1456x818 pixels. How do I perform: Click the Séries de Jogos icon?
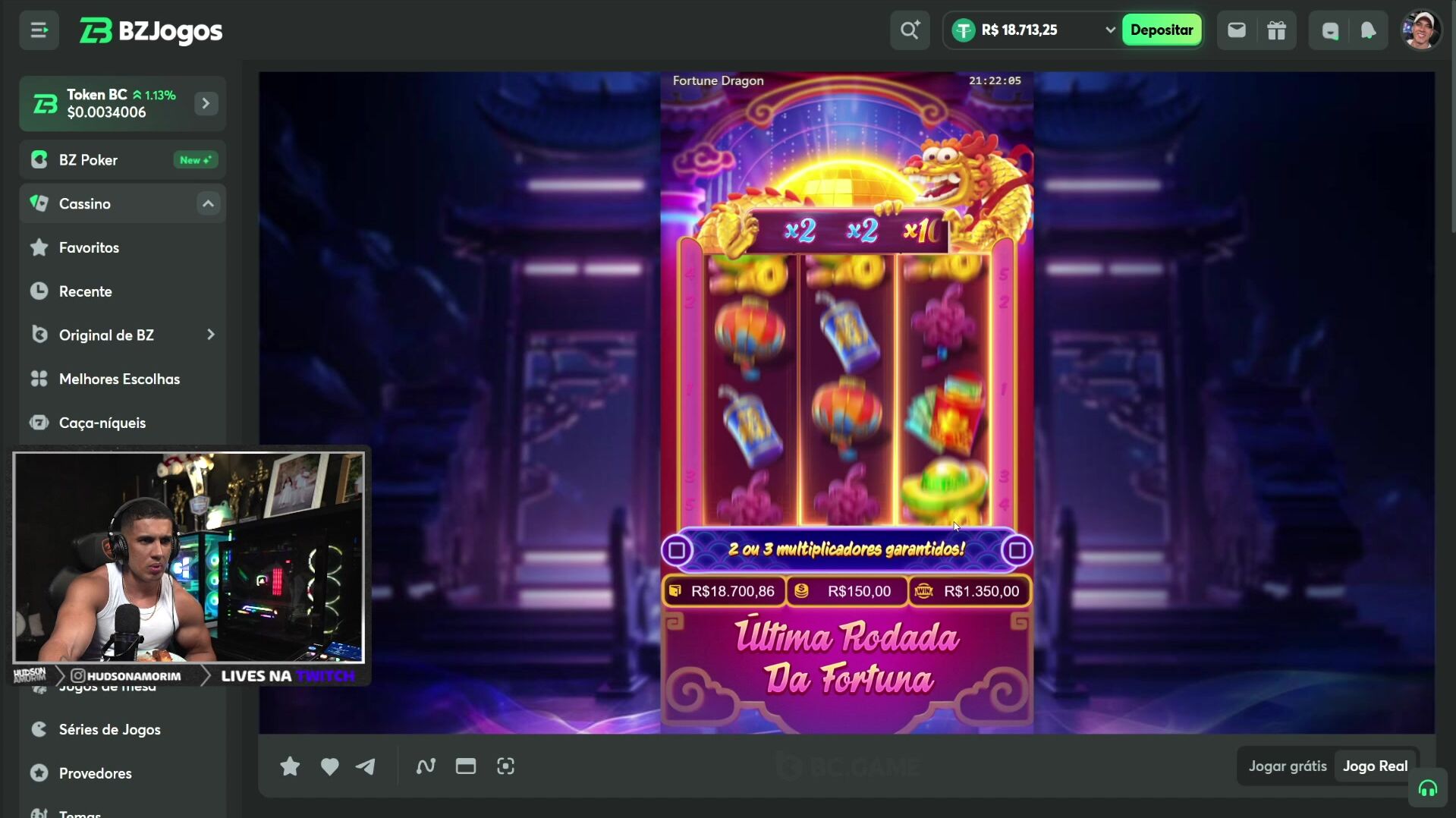39,729
